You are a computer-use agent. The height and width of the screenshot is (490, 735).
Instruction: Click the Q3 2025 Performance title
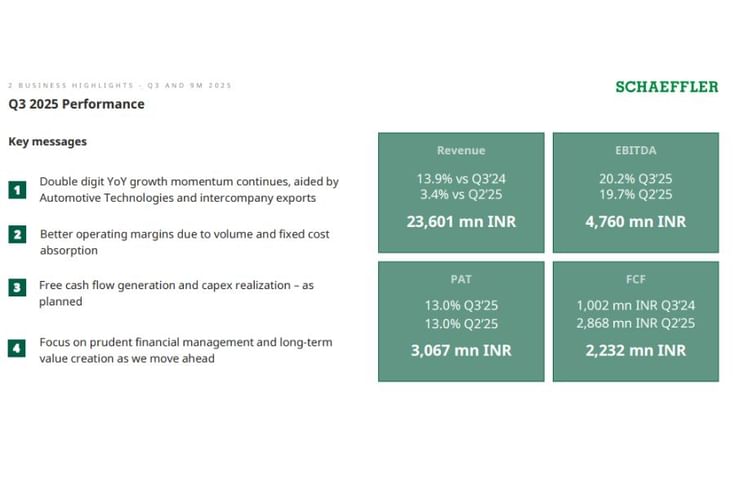[76, 104]
